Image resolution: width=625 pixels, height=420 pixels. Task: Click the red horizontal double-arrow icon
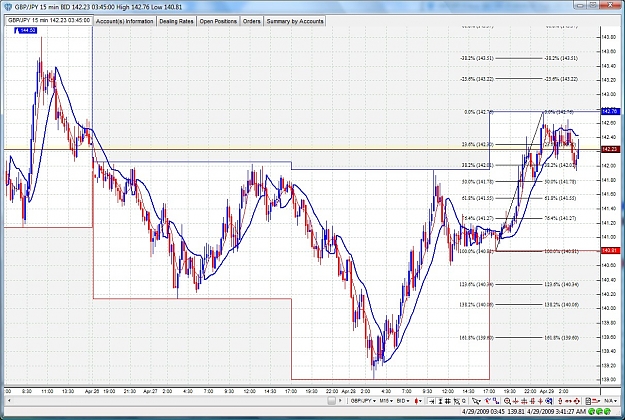pyautogui.click(x=568, y=401)
